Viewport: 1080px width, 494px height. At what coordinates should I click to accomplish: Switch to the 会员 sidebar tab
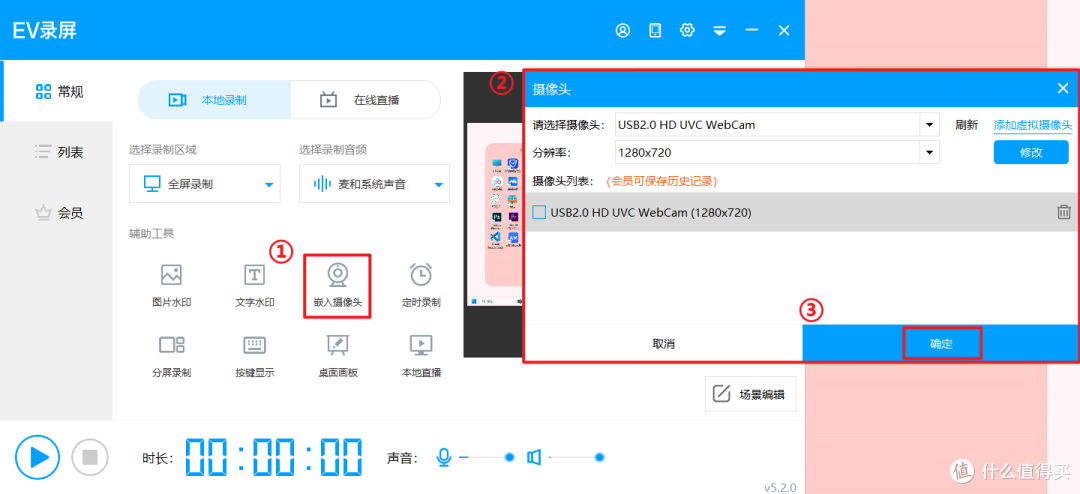[x=57, y=213]
